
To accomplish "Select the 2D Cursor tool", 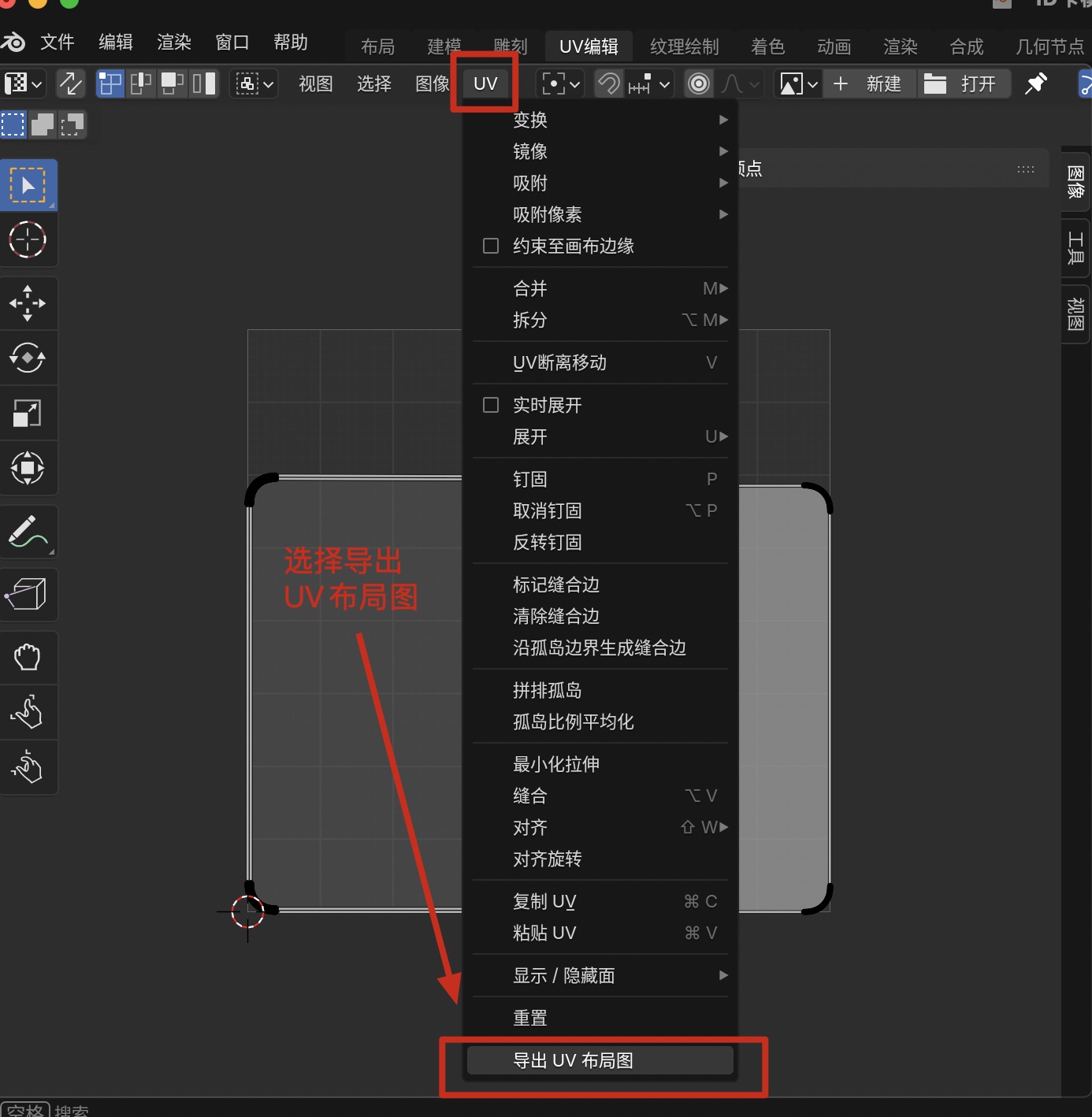I will (x=28, y=240).
